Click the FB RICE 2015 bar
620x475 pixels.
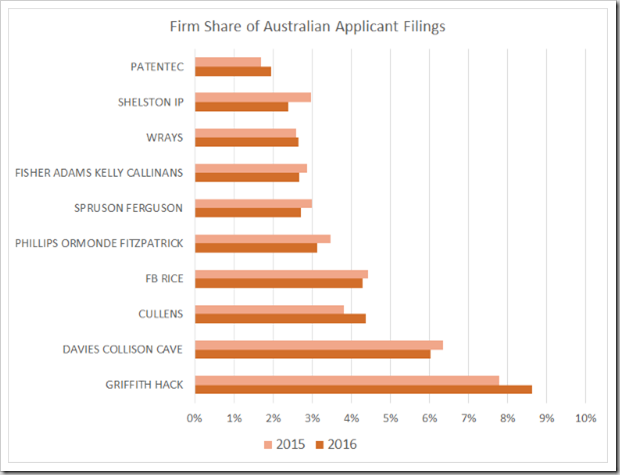pyautogui.click(x=282, y=274)
